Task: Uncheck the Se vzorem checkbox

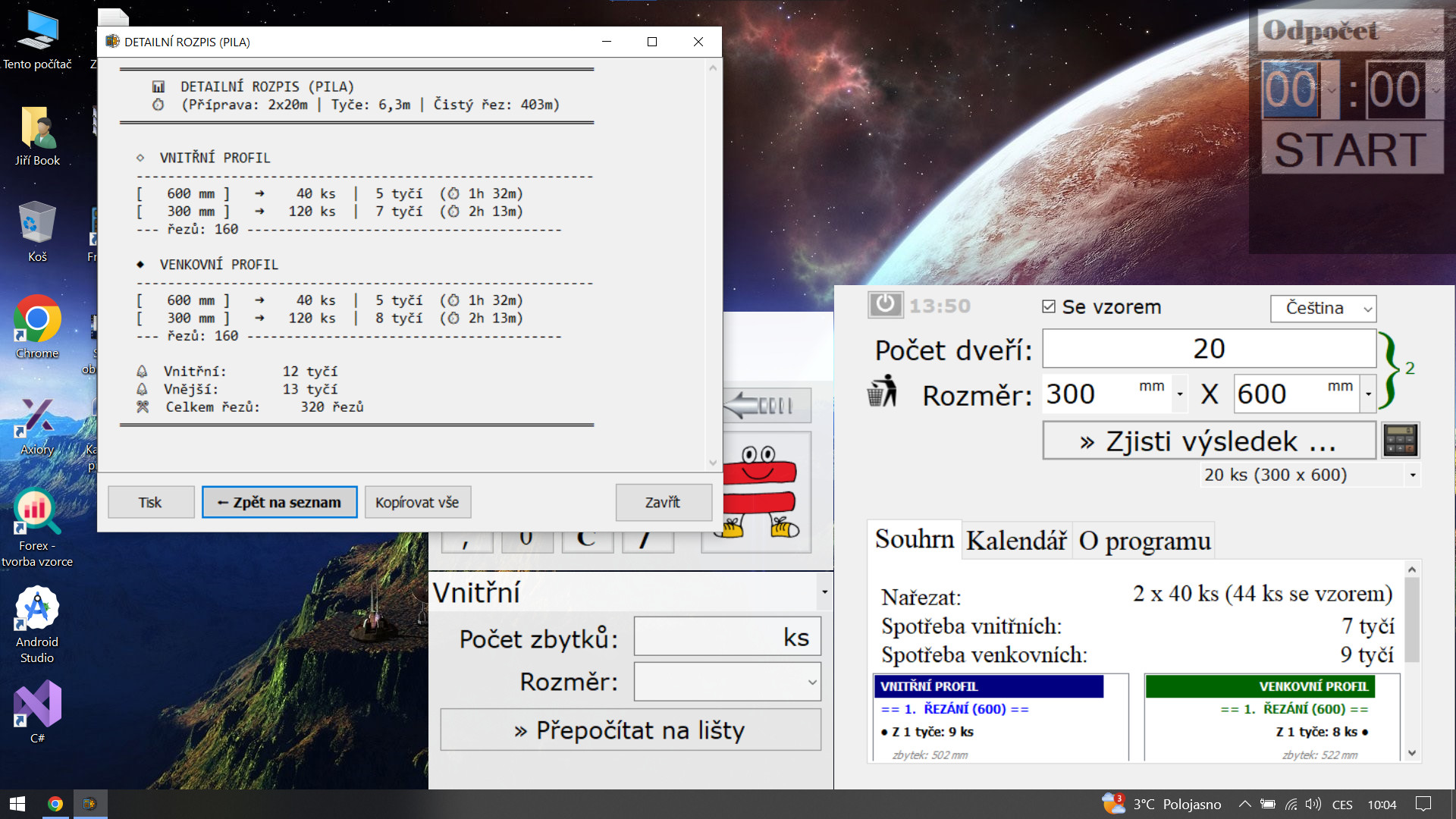Action: (1049, 307)
